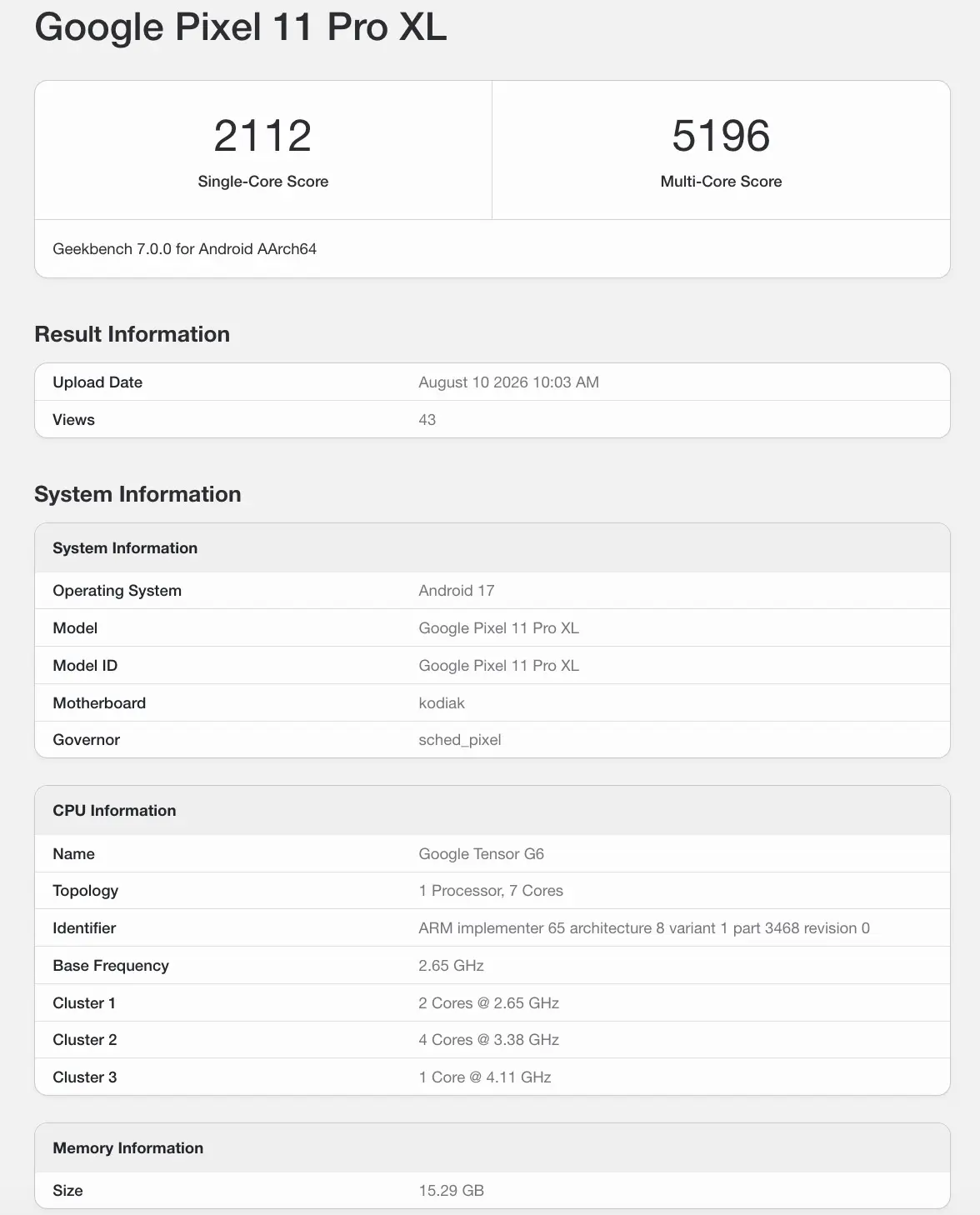980x1215 pixels.
Task: Click the Topology label
Action: [85, 891]
